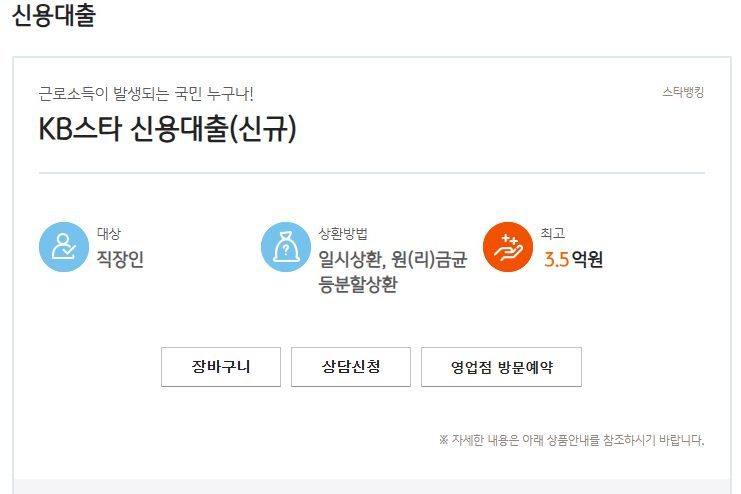Image resolution: width=741 pixels, height=494 pixels.
Task: Click the money bag 상환방법 icon
Action: [x=285, y=247]
